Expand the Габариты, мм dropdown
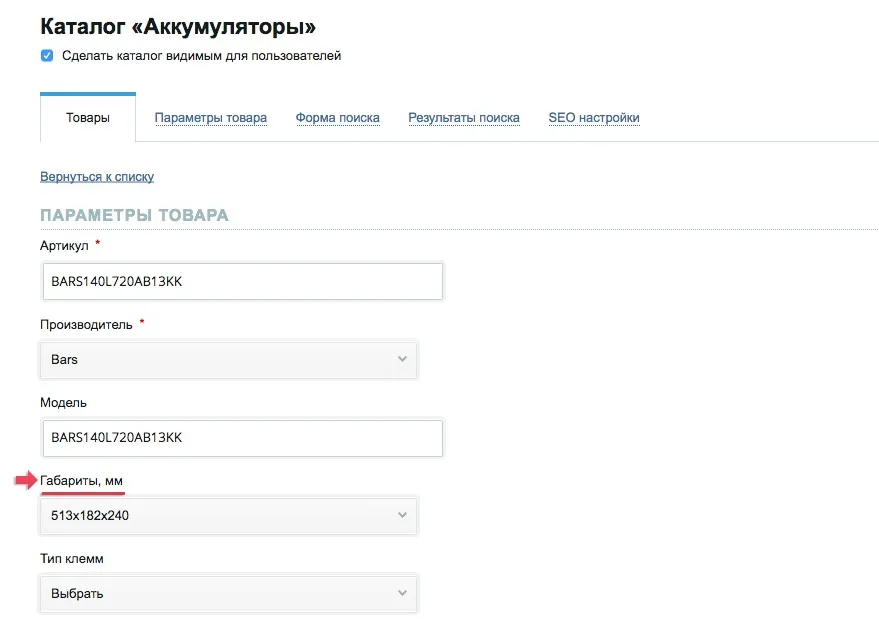Image resolution: width=879 pixels, height=622 pixels. click(229, 515)
